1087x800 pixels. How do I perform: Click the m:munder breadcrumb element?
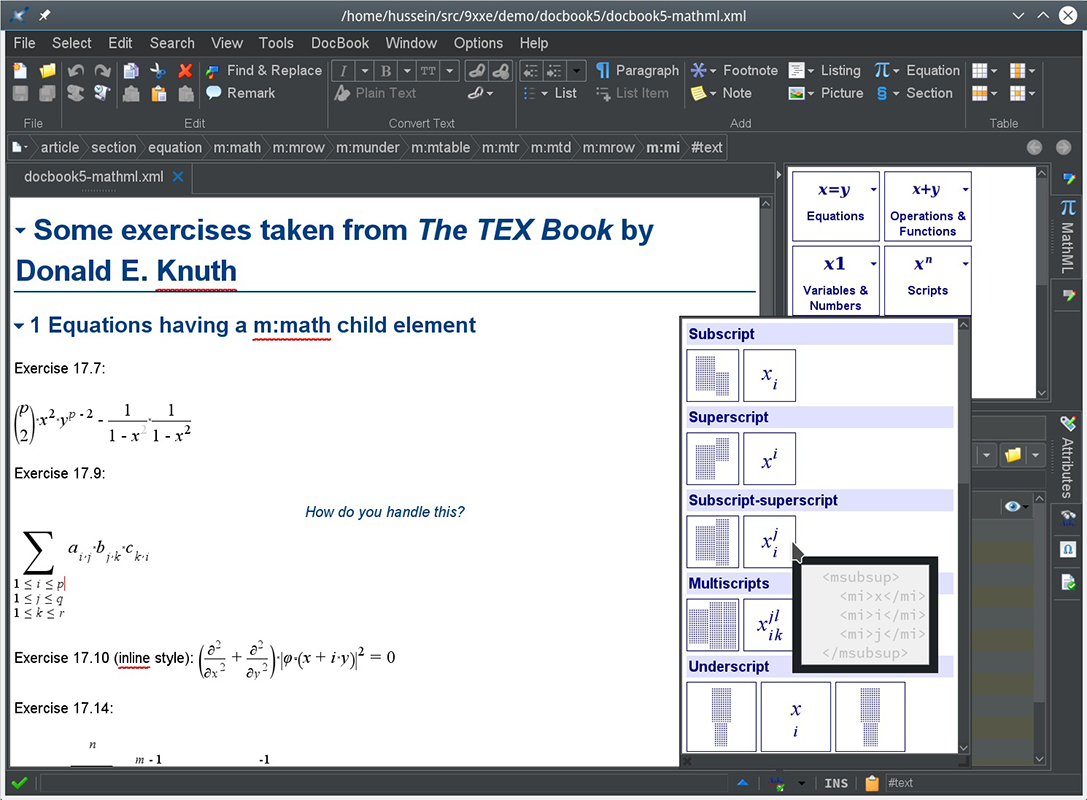(x=367, y=148)
